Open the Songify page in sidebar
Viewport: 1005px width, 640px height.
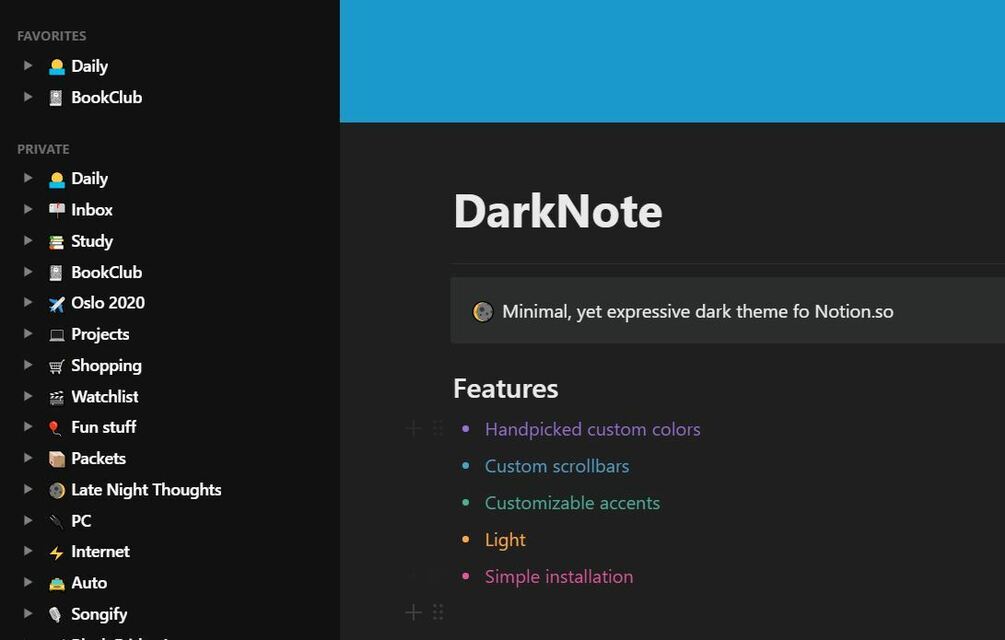[99, 614]
